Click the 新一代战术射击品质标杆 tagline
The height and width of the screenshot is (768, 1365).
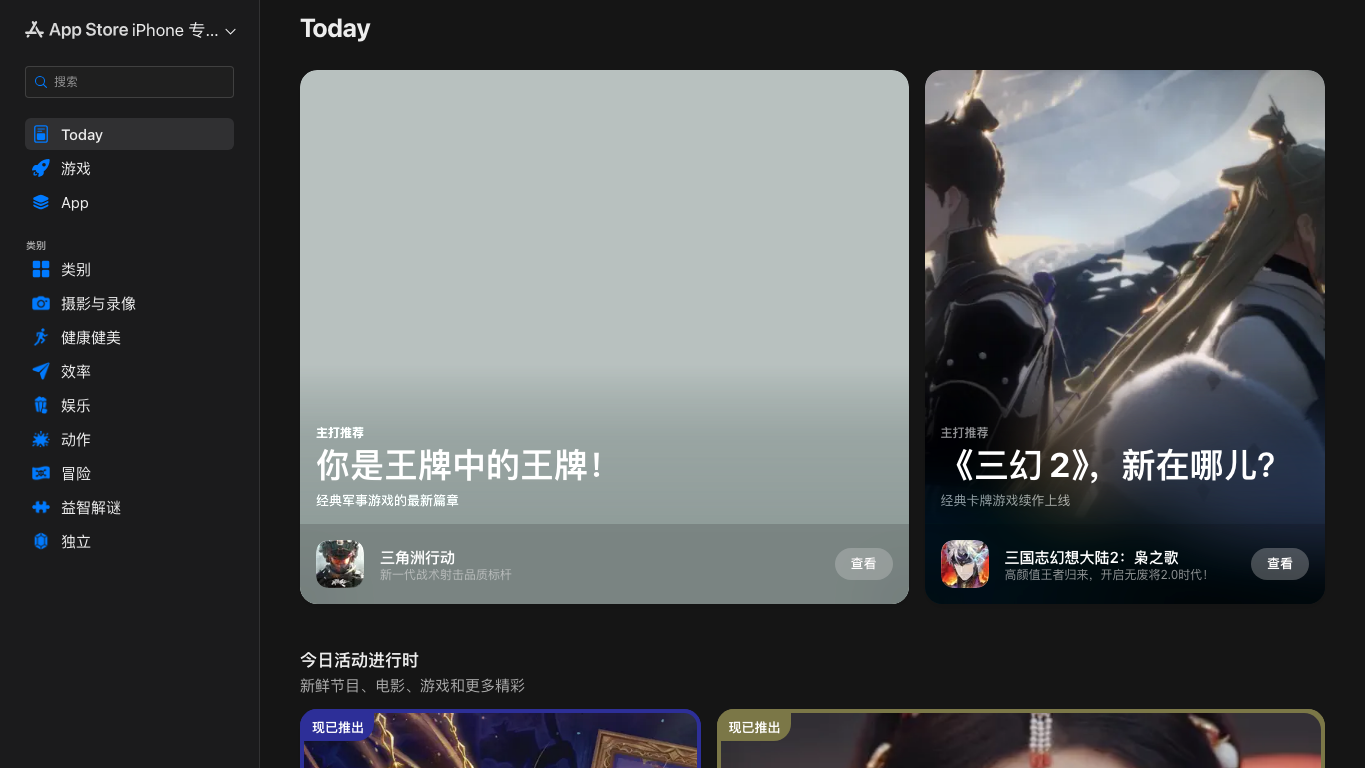pyautogui.click(x=446, y=575)
